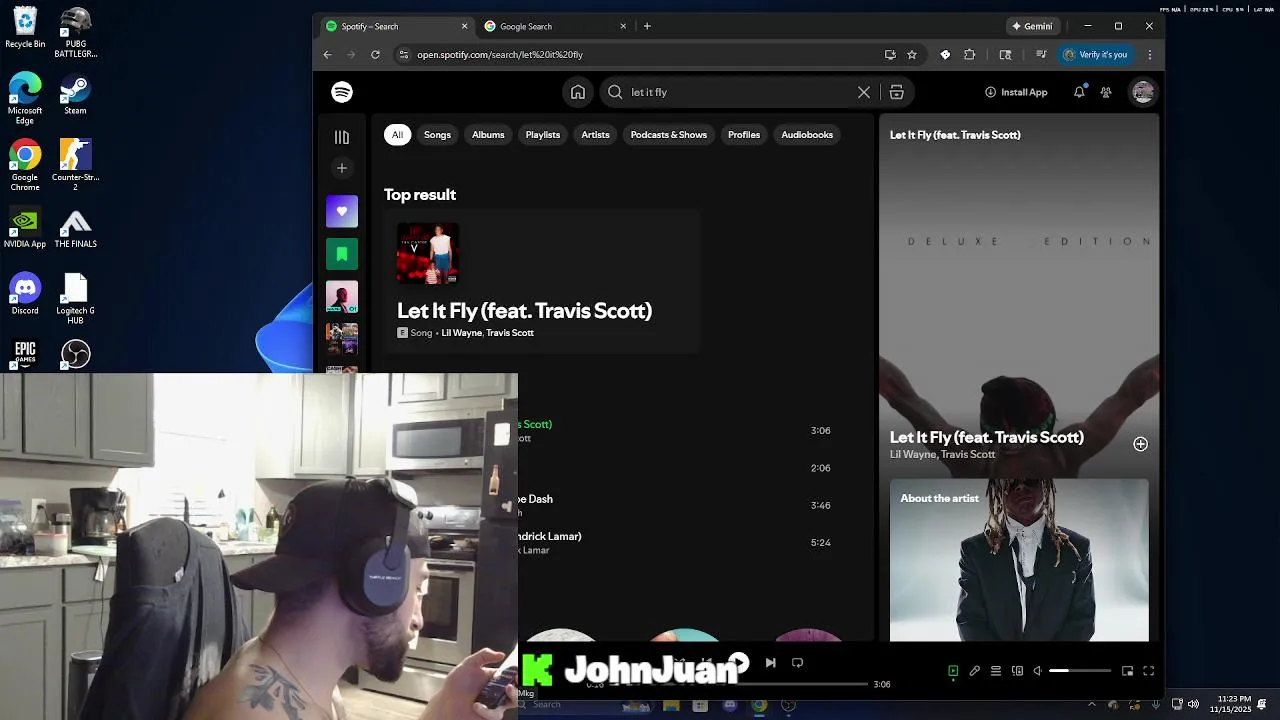Open Chrome media controls icon
1280x720 pixels.
(1041, 55)
